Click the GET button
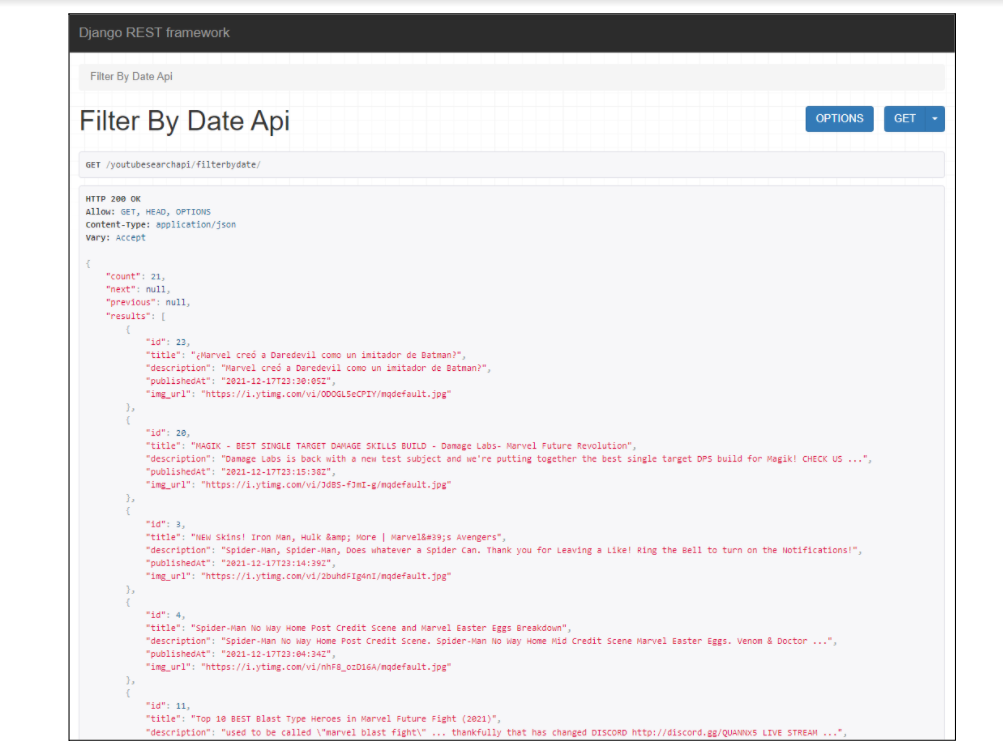The width and height of the screenshot is (1003, 748). 904,118
